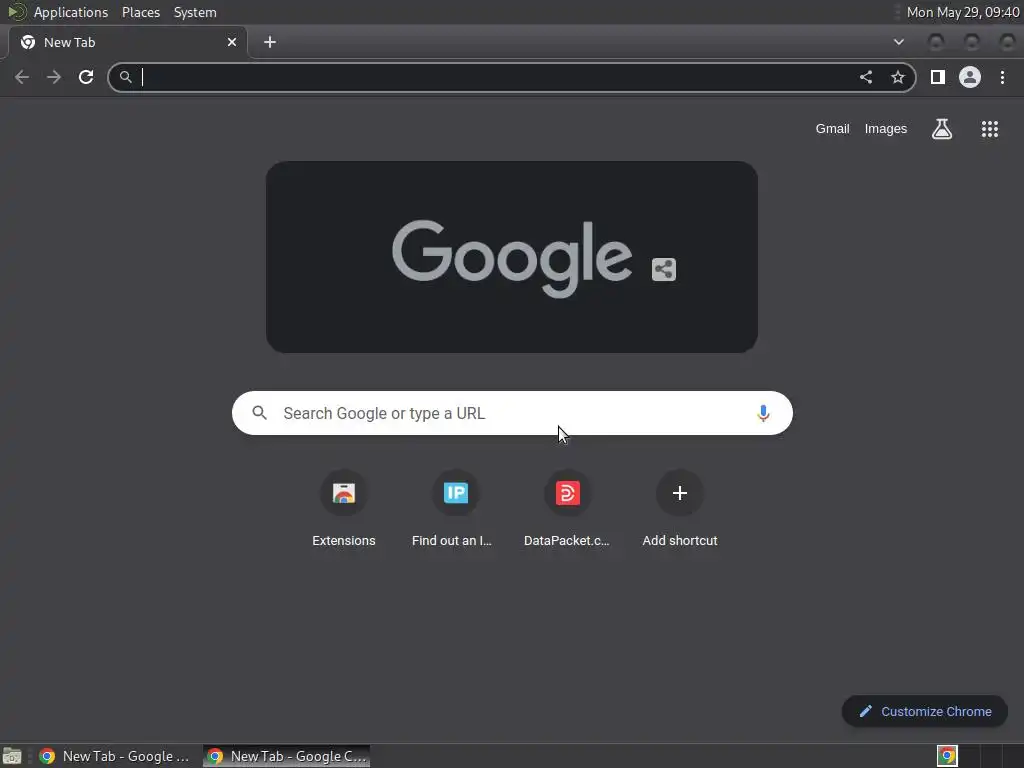Click the Google logo doodle
The height and width of the screenshot is (768, 1024).
[x=512, y=257]
